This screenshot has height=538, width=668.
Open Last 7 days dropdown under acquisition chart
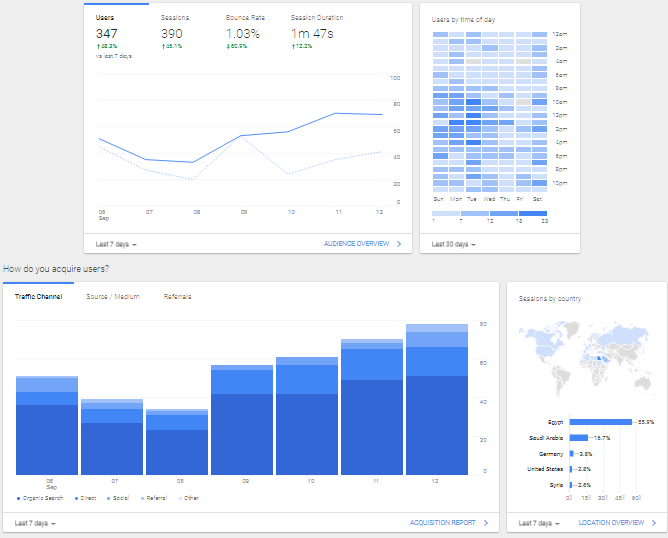[x=35, y=522]
